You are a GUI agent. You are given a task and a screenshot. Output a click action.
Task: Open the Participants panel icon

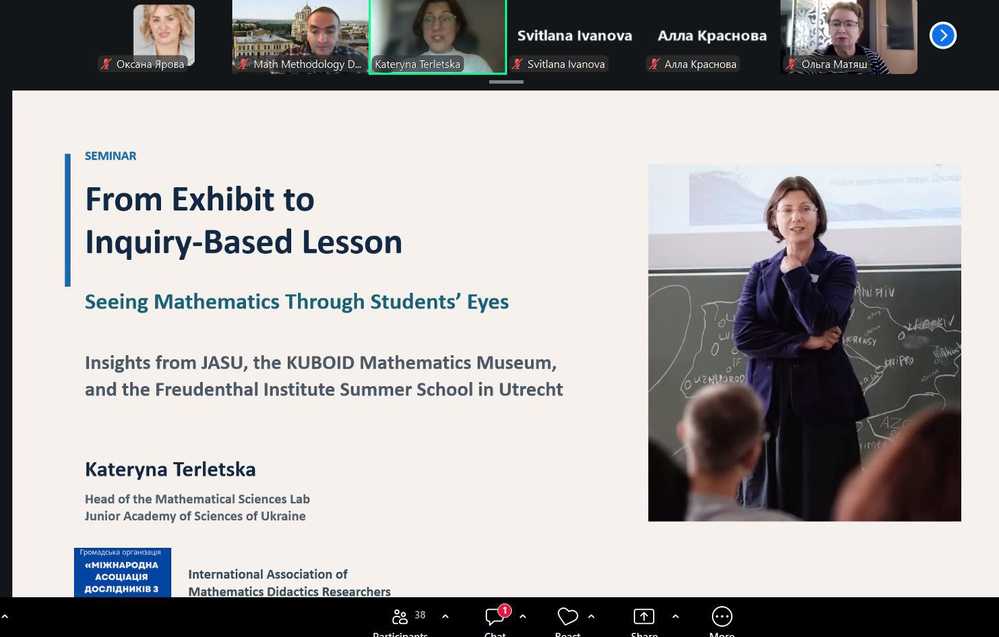pos(399,617)
